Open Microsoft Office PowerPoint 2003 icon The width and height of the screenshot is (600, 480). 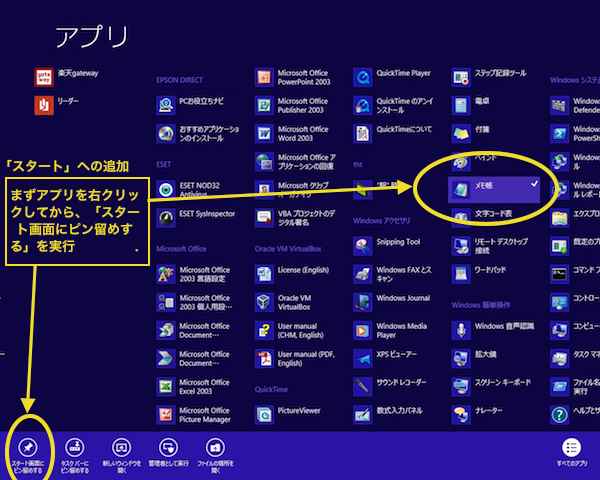264,77
